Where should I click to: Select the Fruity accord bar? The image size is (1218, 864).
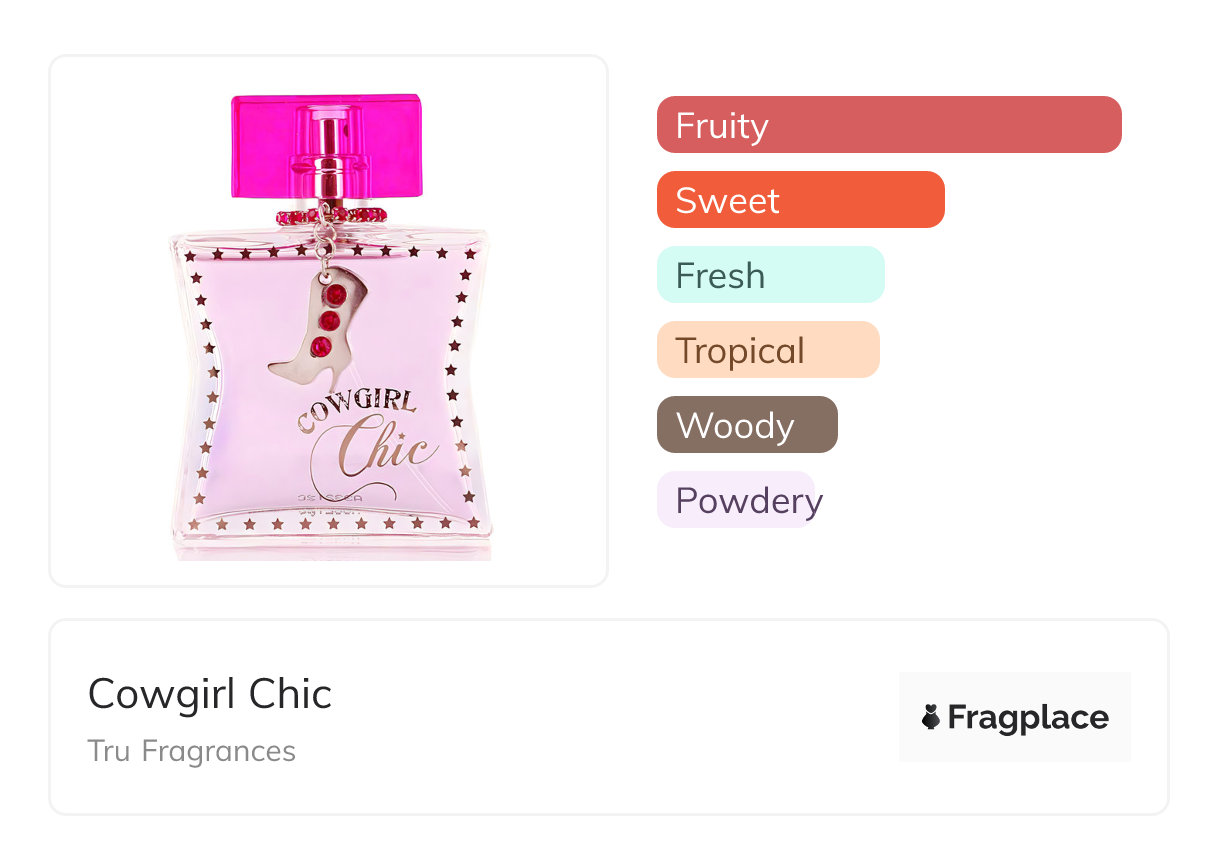coord(888,125)
